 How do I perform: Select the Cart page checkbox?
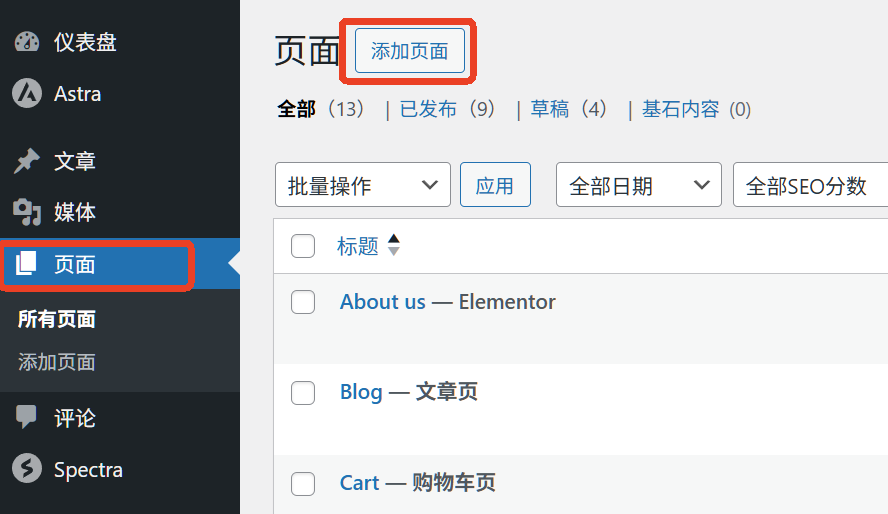[303, 484]
